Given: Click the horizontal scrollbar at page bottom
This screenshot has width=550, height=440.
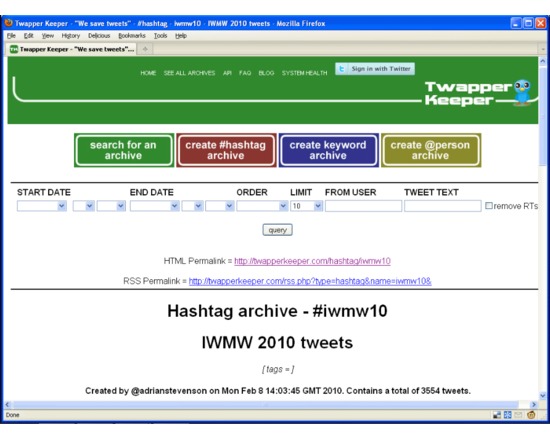Looking at the screenshot, I should 266,405.
